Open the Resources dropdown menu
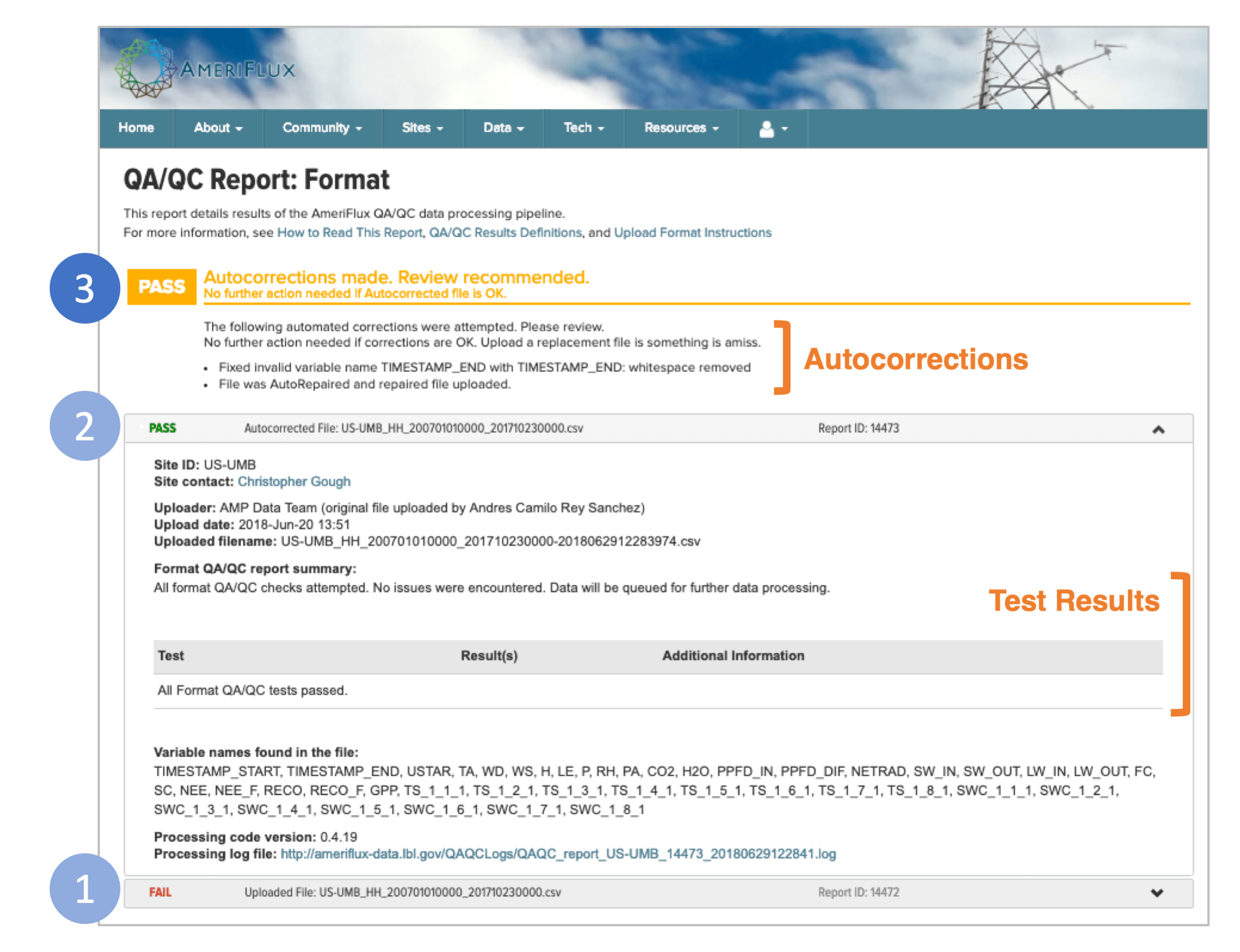The width and height of the screenshot is (1240, 952). pyautogui.click(x=681, y=128)
